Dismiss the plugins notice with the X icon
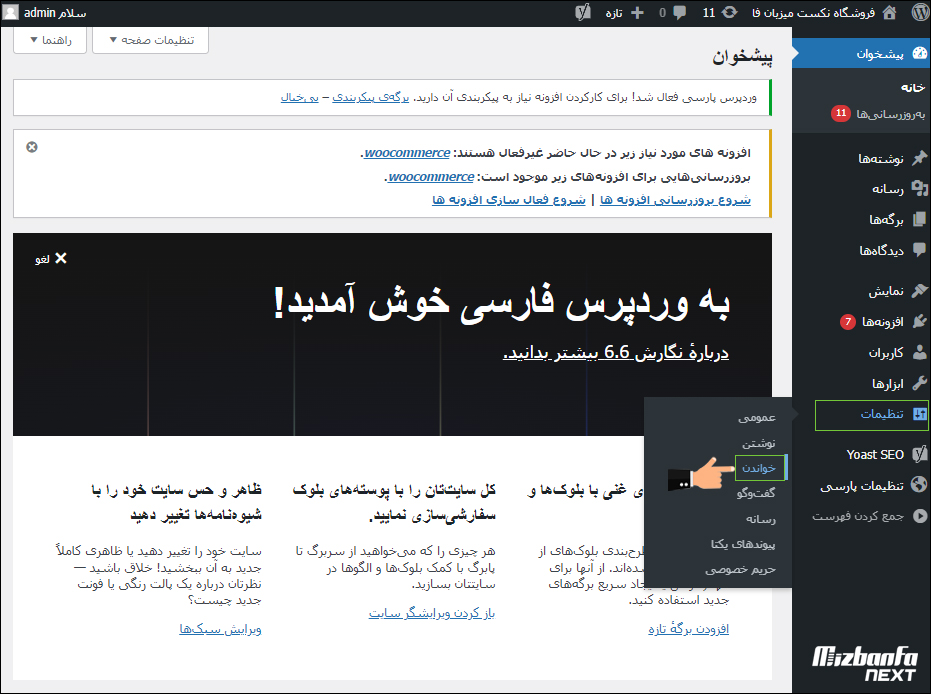931x694 pixels. (x=31, y=147)
